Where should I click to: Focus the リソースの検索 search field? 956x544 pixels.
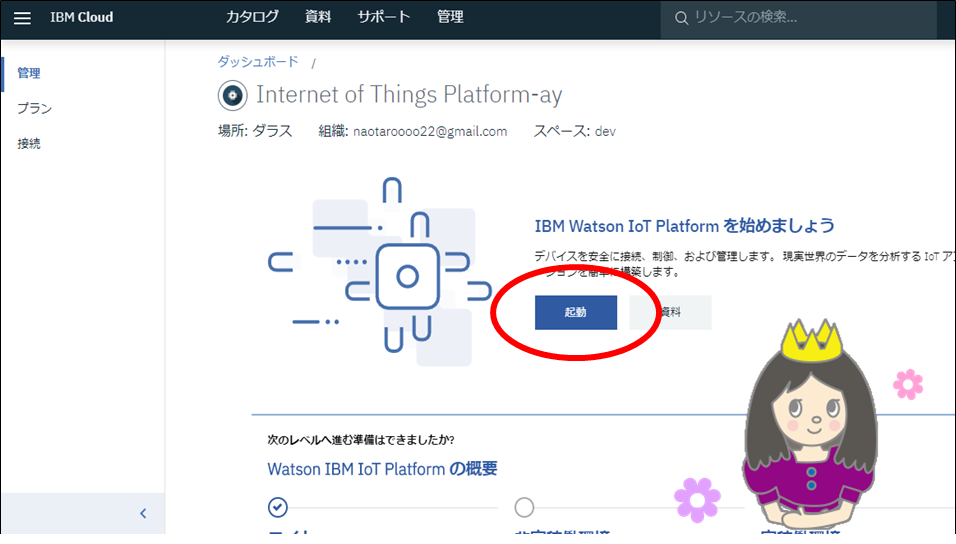pyautogui.click(x=799, y=20)
